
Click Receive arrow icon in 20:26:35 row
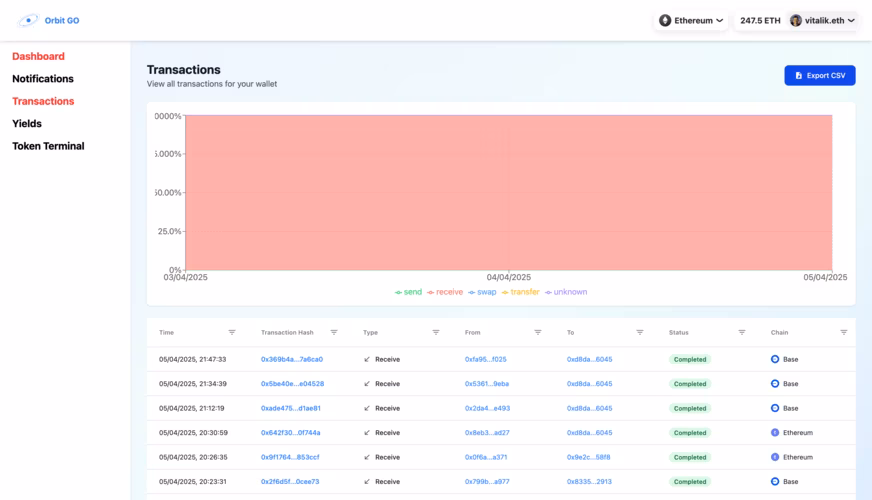pos(367,457)
